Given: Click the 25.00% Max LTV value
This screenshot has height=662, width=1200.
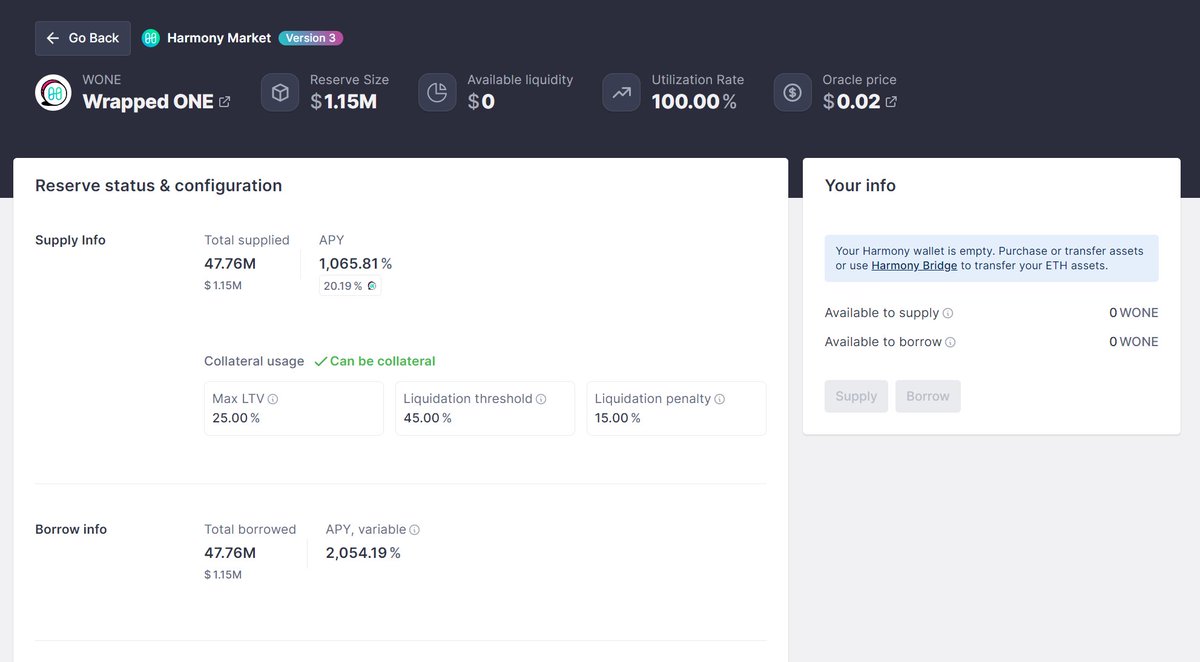Looking at the screenshot, I should click(236, 418).
